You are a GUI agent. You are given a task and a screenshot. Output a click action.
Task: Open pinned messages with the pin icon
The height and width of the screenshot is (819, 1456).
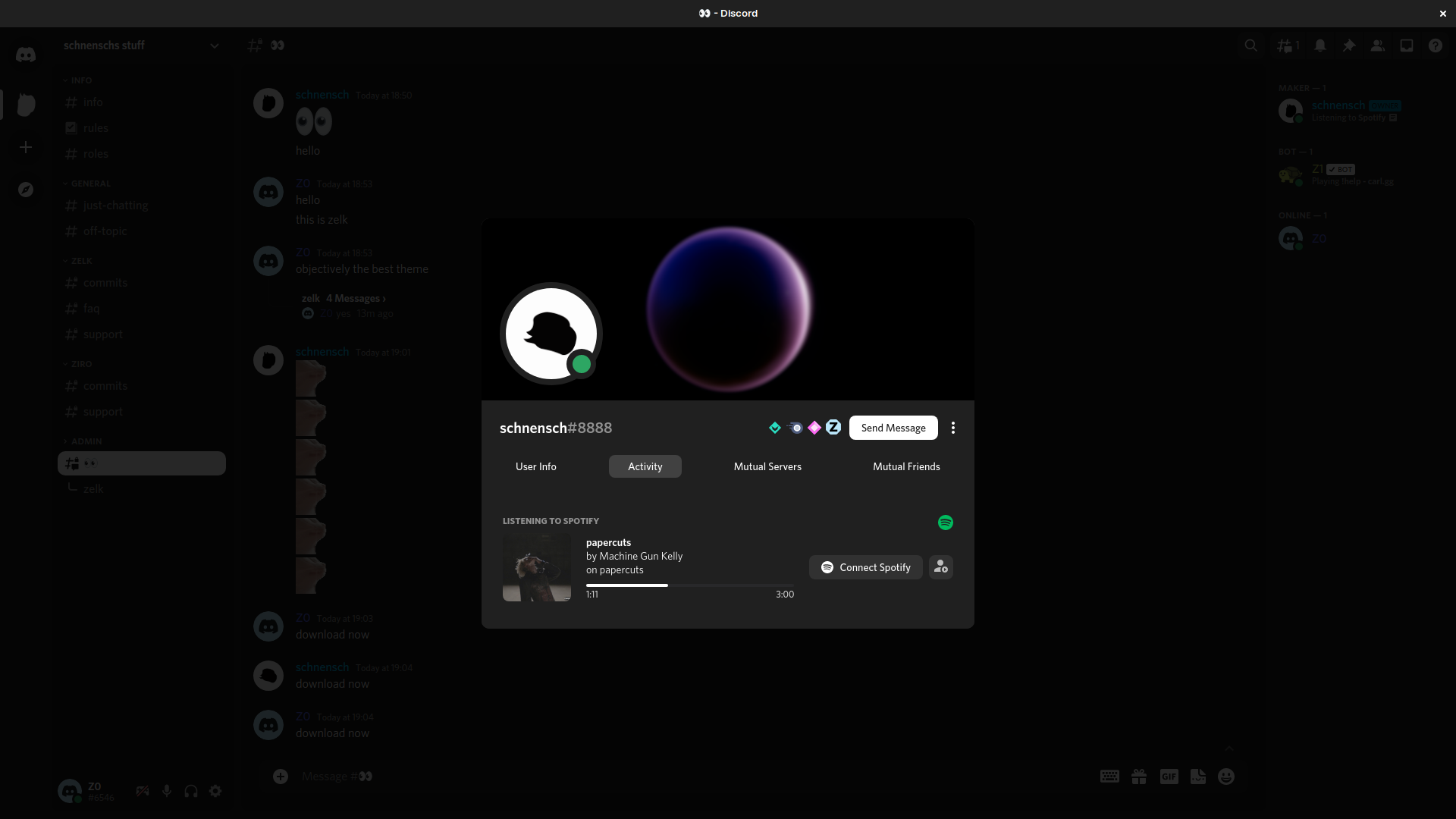tap(1349, 45)
